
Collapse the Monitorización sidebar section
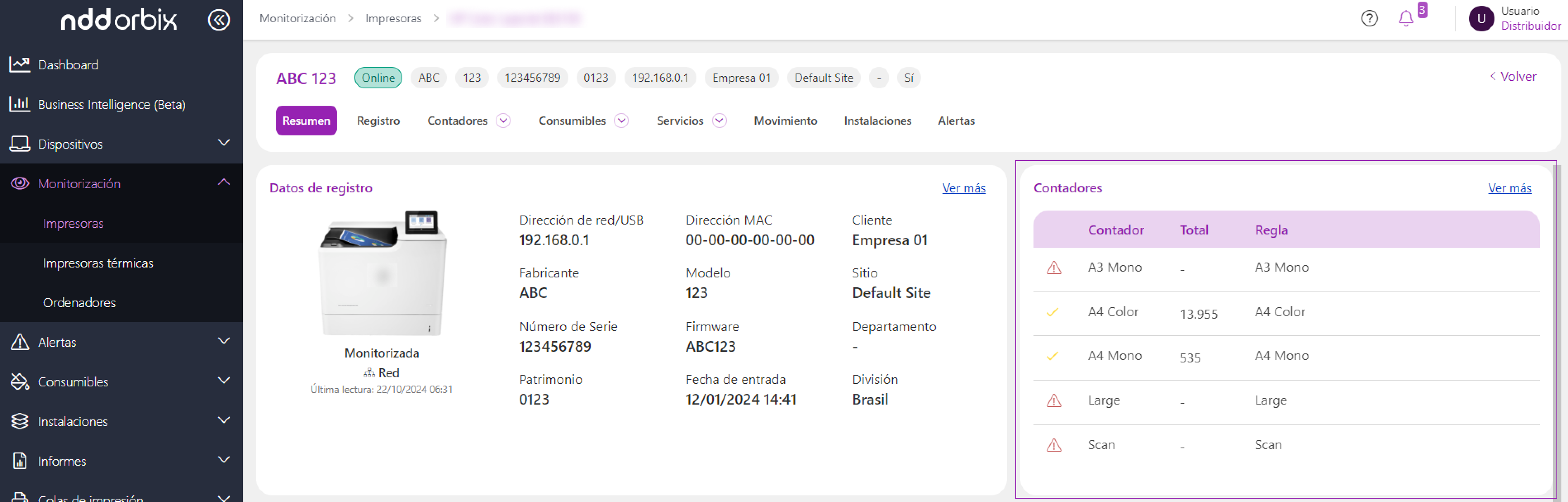click(223, 182)
